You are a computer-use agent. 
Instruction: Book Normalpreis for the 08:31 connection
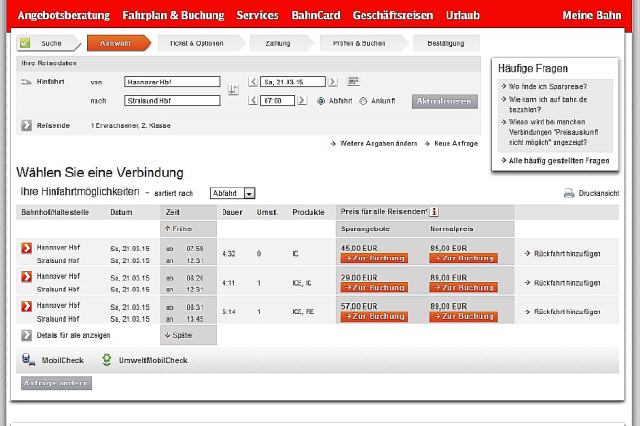tap(463, 317)
